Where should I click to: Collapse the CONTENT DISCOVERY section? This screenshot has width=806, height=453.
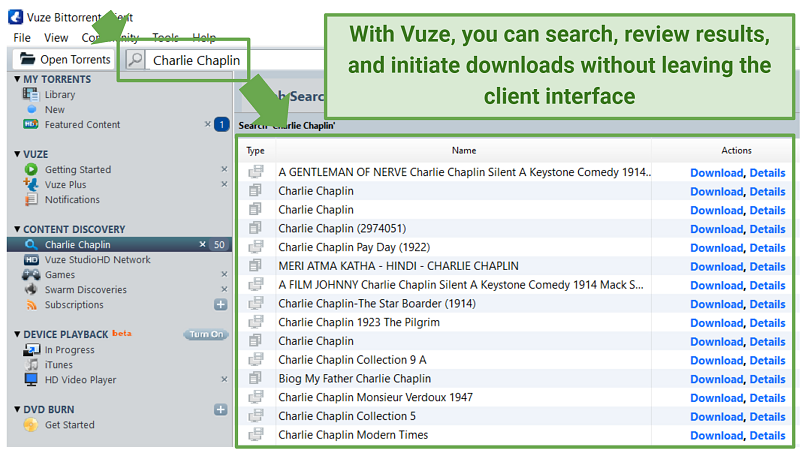pos(17,229)
